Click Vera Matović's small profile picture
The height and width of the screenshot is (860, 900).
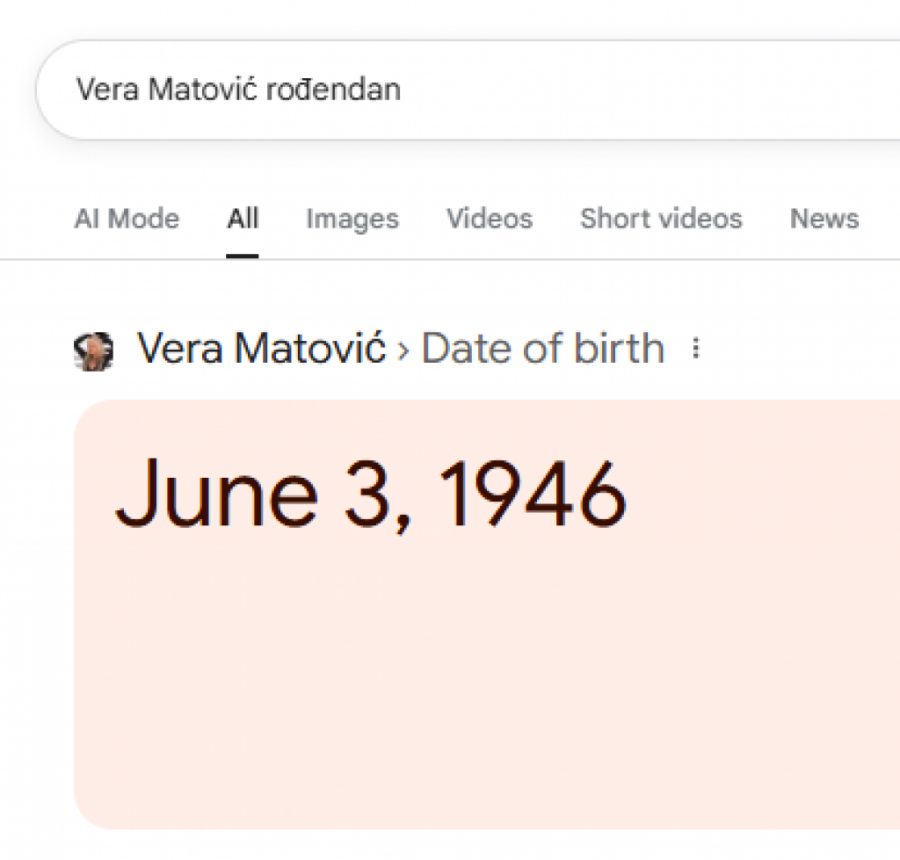click(93, 351)
